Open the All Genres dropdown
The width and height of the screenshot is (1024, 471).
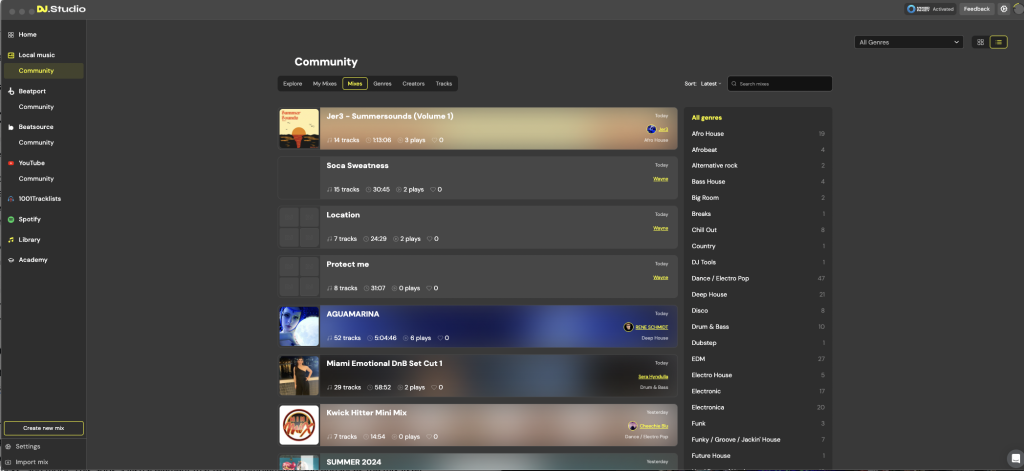(908, 42)
